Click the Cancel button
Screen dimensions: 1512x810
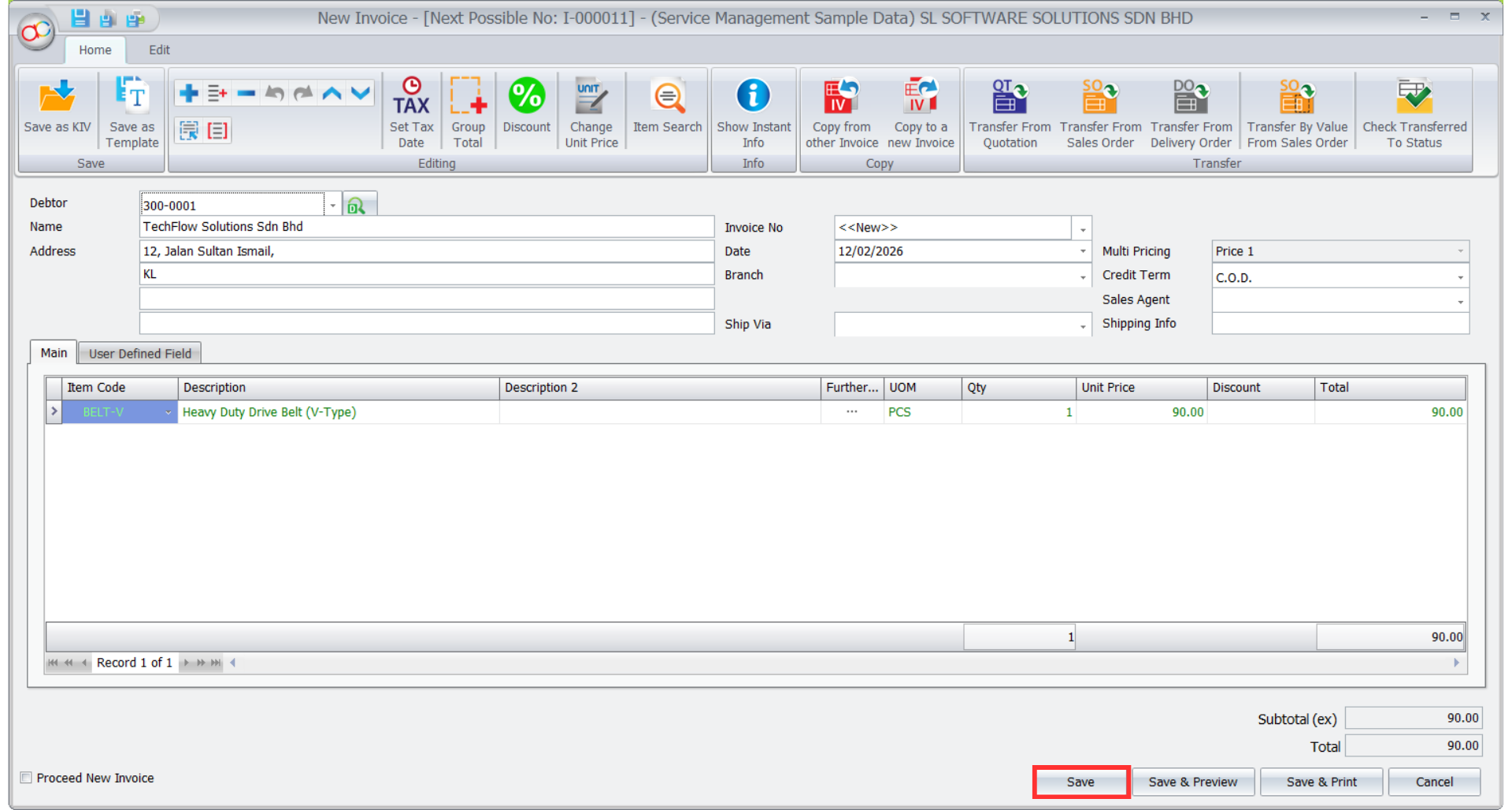pyautogui.click(x=1434, y=782)
